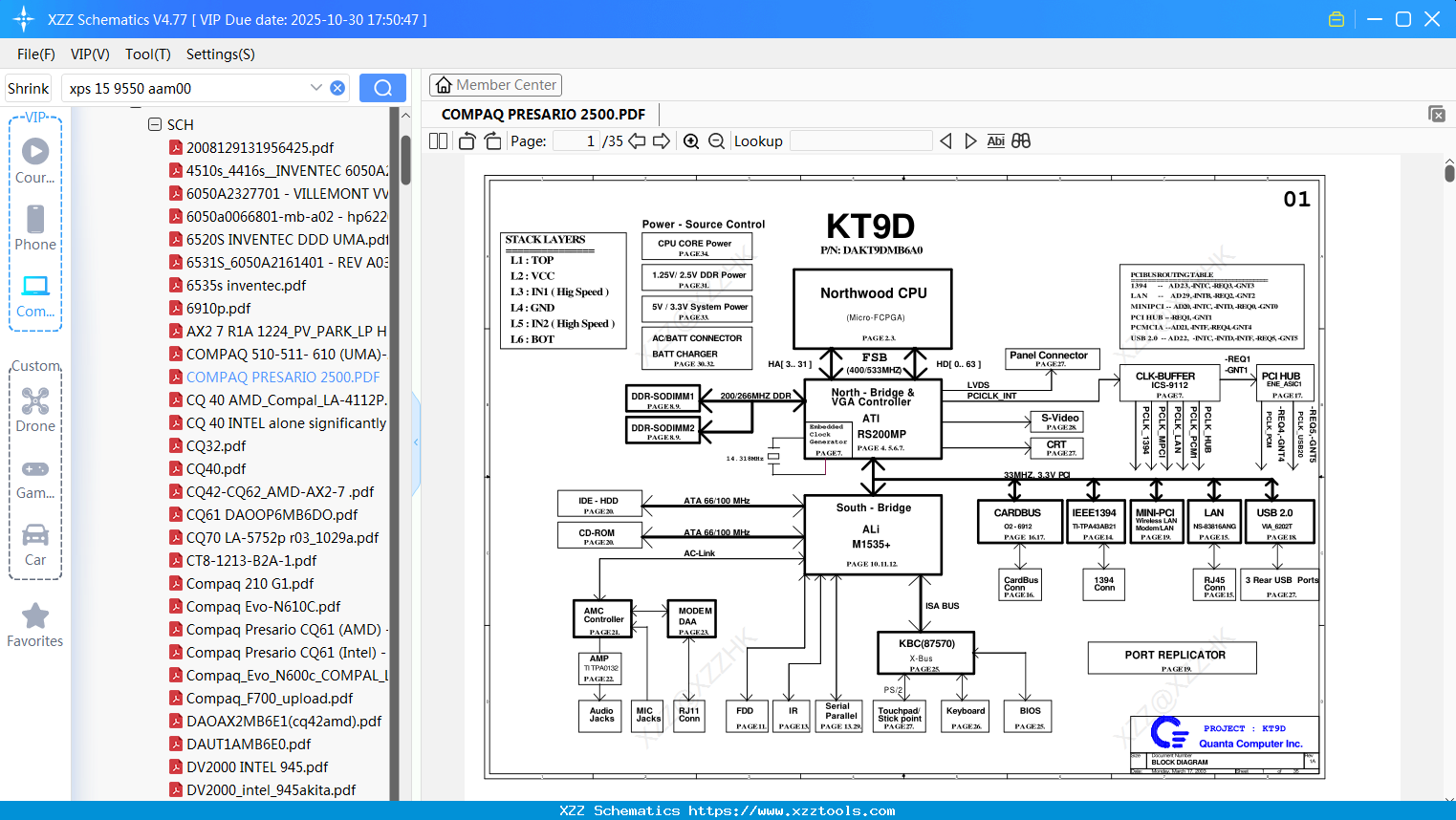This screenshot has height=820, width=1456.
Task: Zoom in on the schematic
Action: tap(691, 140)
